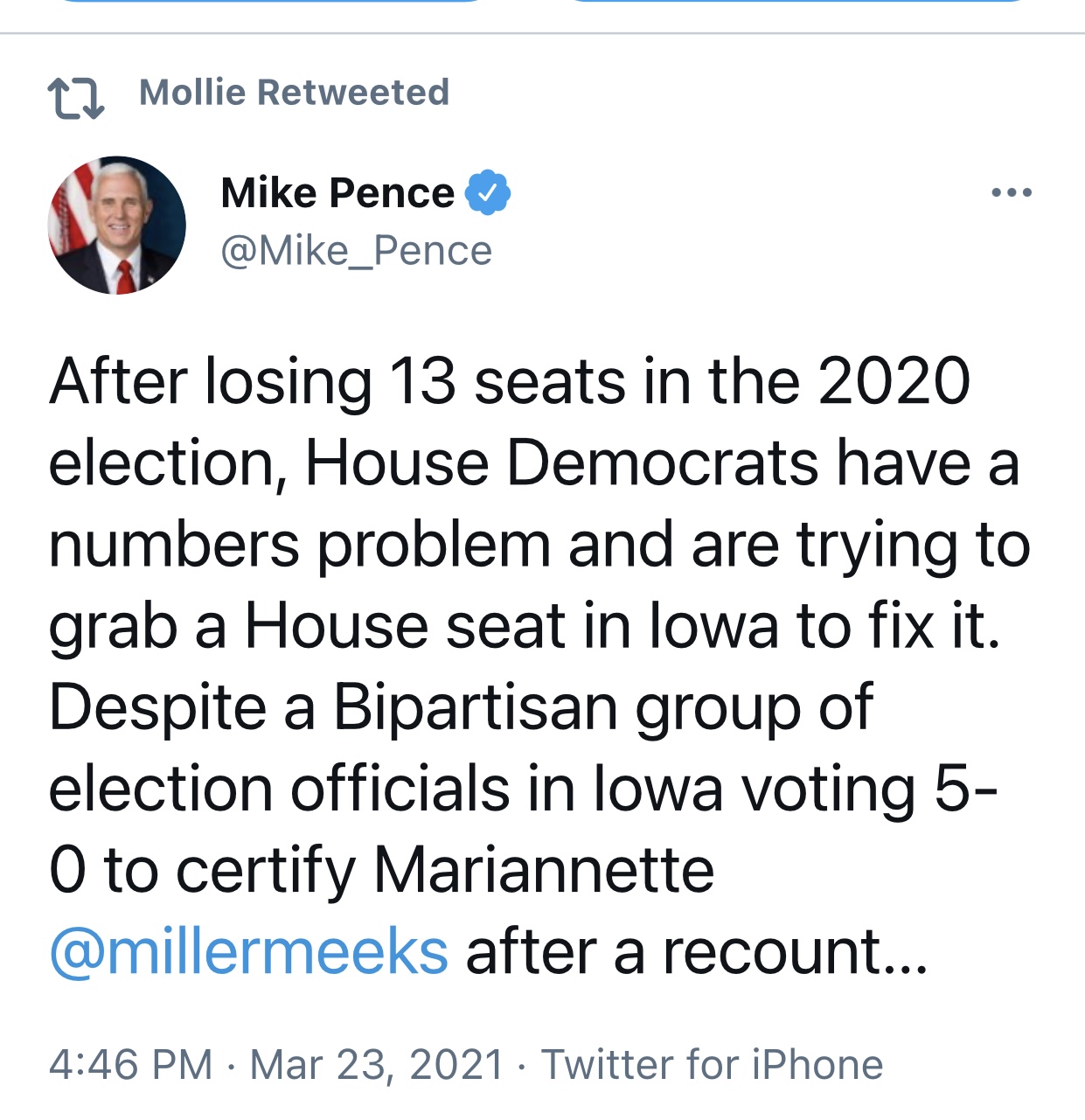
Task: Tap the name Mariannette in the tweet
Action: coord(544,870)
